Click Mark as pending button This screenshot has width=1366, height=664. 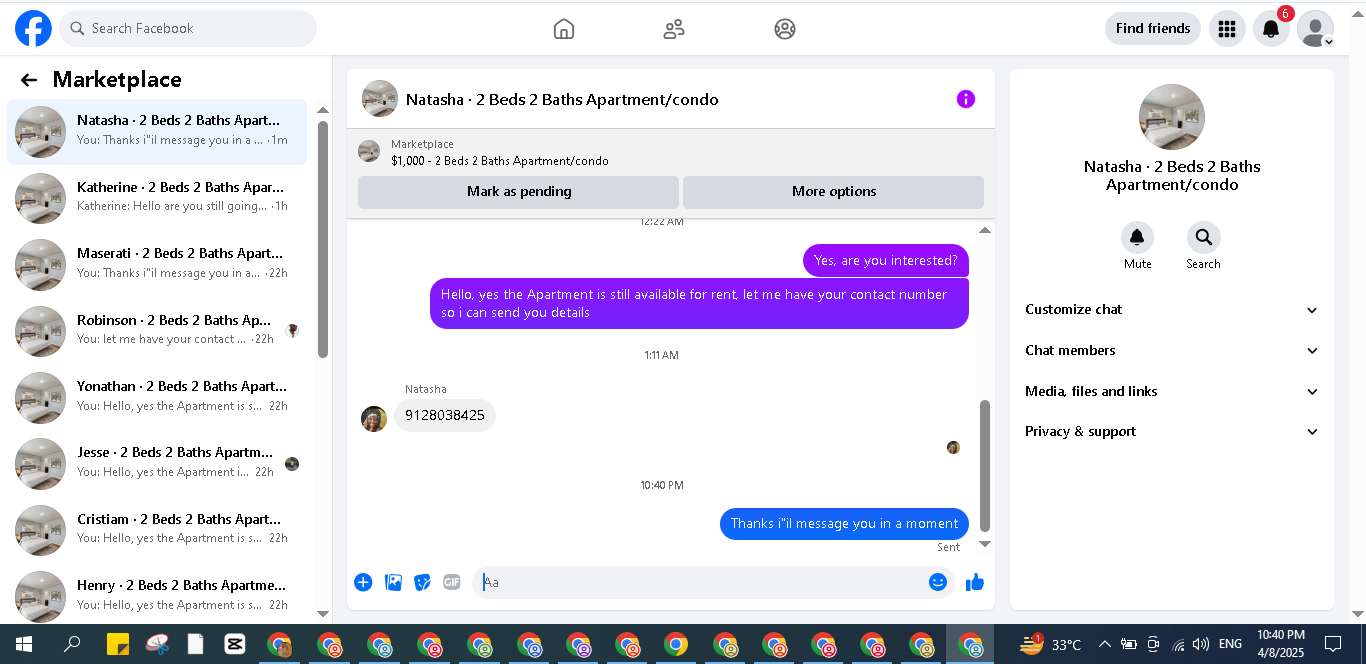pos(518,192)
